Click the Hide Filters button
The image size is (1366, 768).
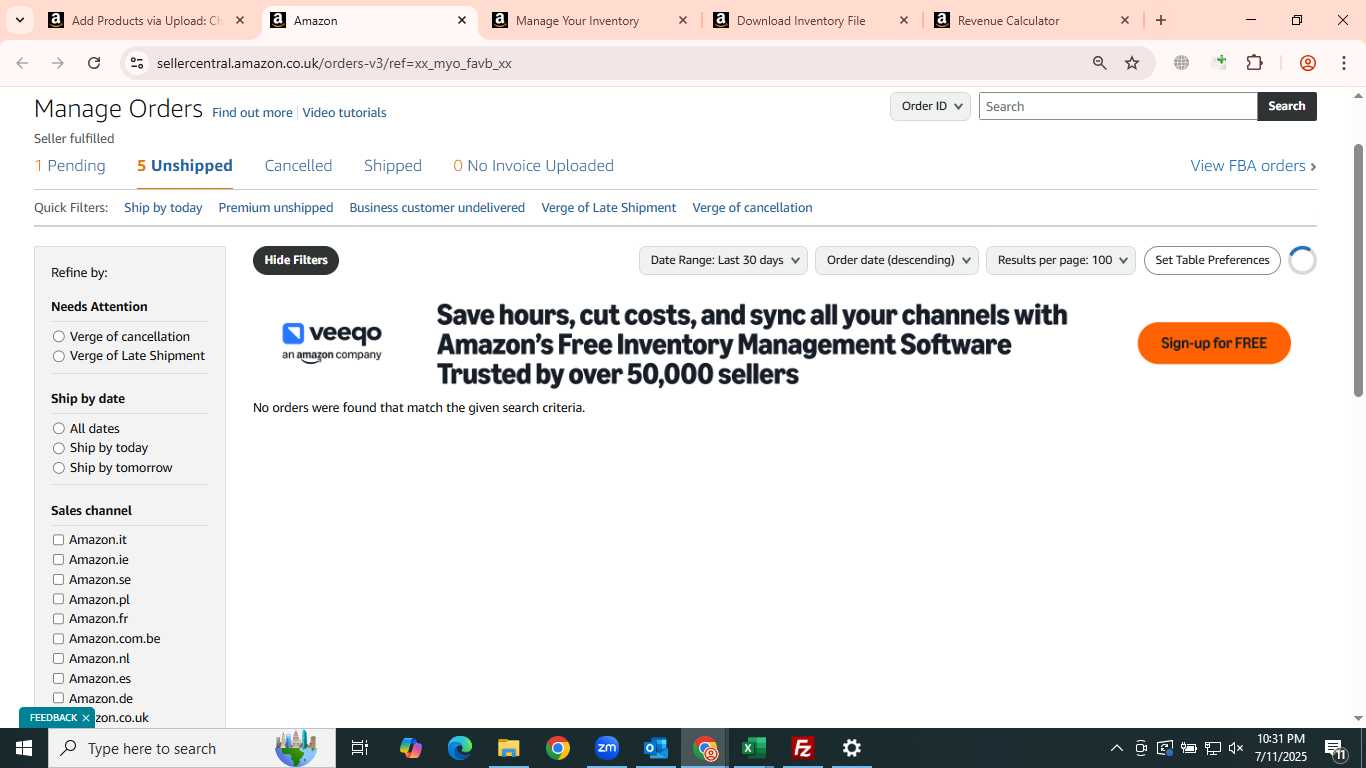296,260
